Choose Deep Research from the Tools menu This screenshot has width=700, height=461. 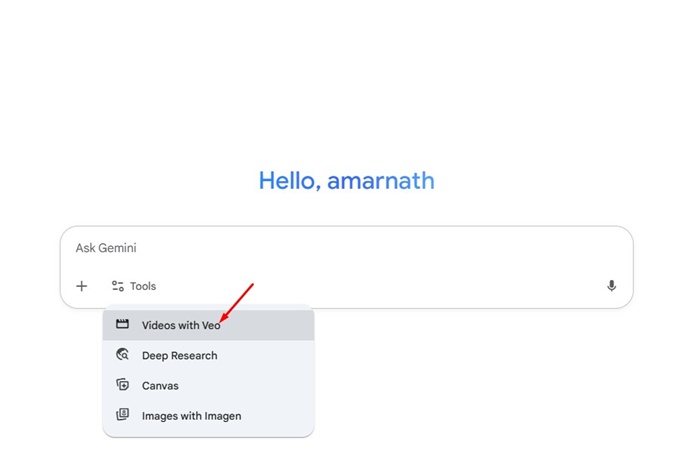[x=179, y=355]
